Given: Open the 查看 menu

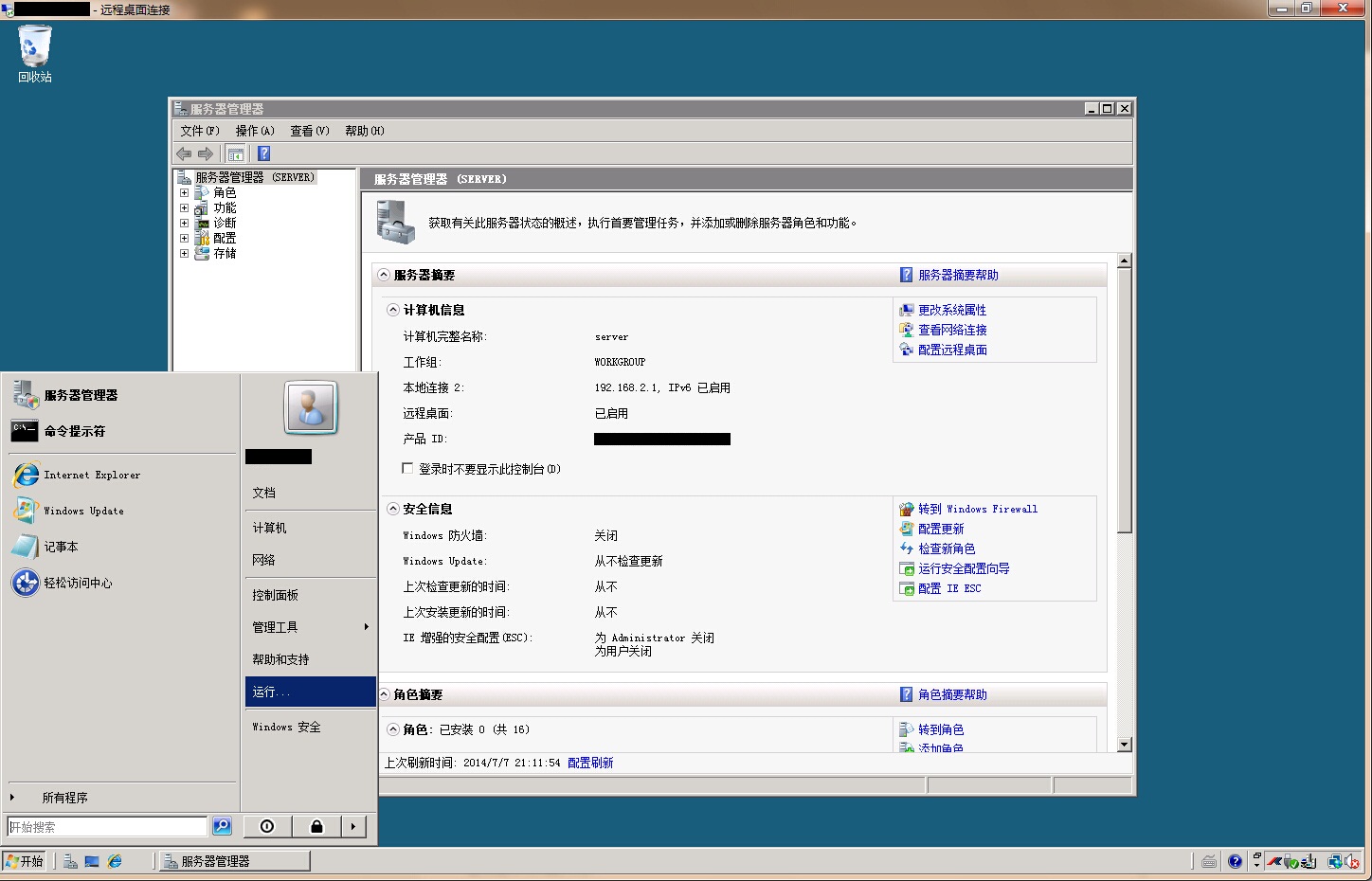Looking at the screenshot, I should click(310, 131).
